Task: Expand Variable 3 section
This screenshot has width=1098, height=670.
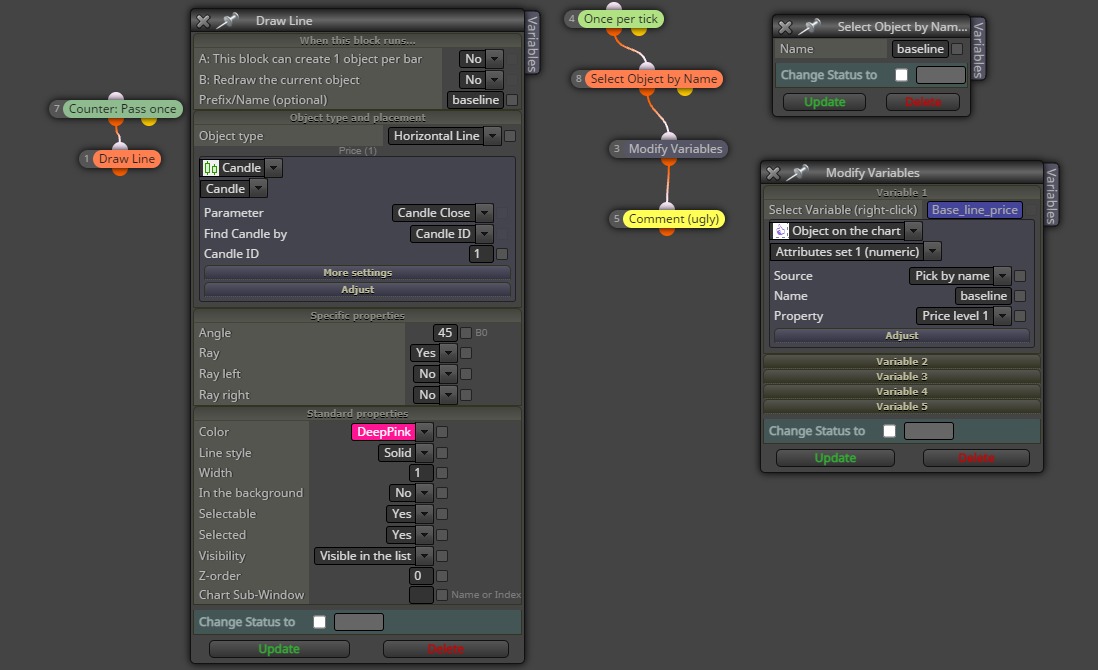Action: (901, 377)
